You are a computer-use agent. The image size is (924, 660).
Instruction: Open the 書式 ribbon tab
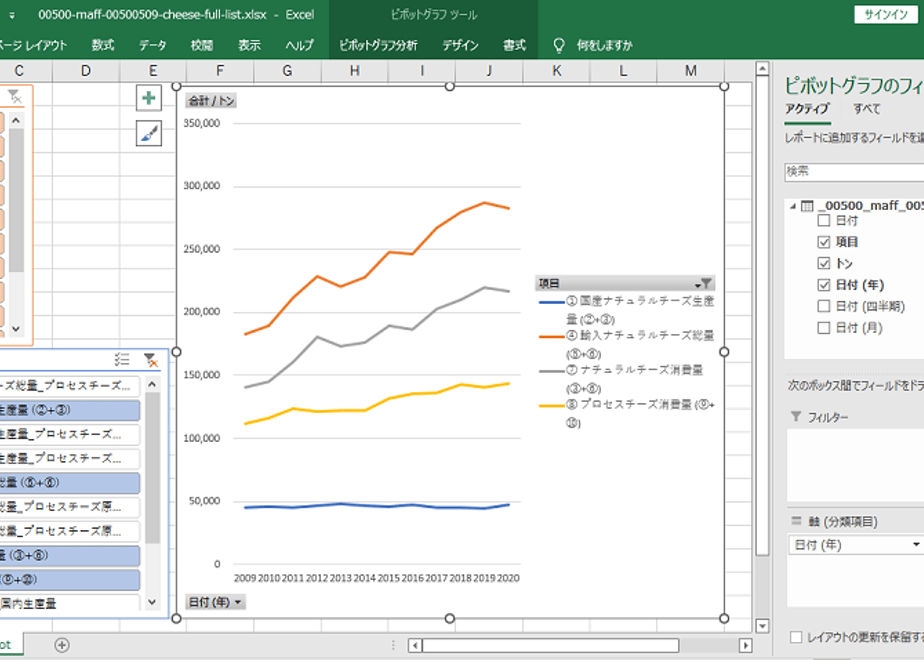click(x=514, y=45)
